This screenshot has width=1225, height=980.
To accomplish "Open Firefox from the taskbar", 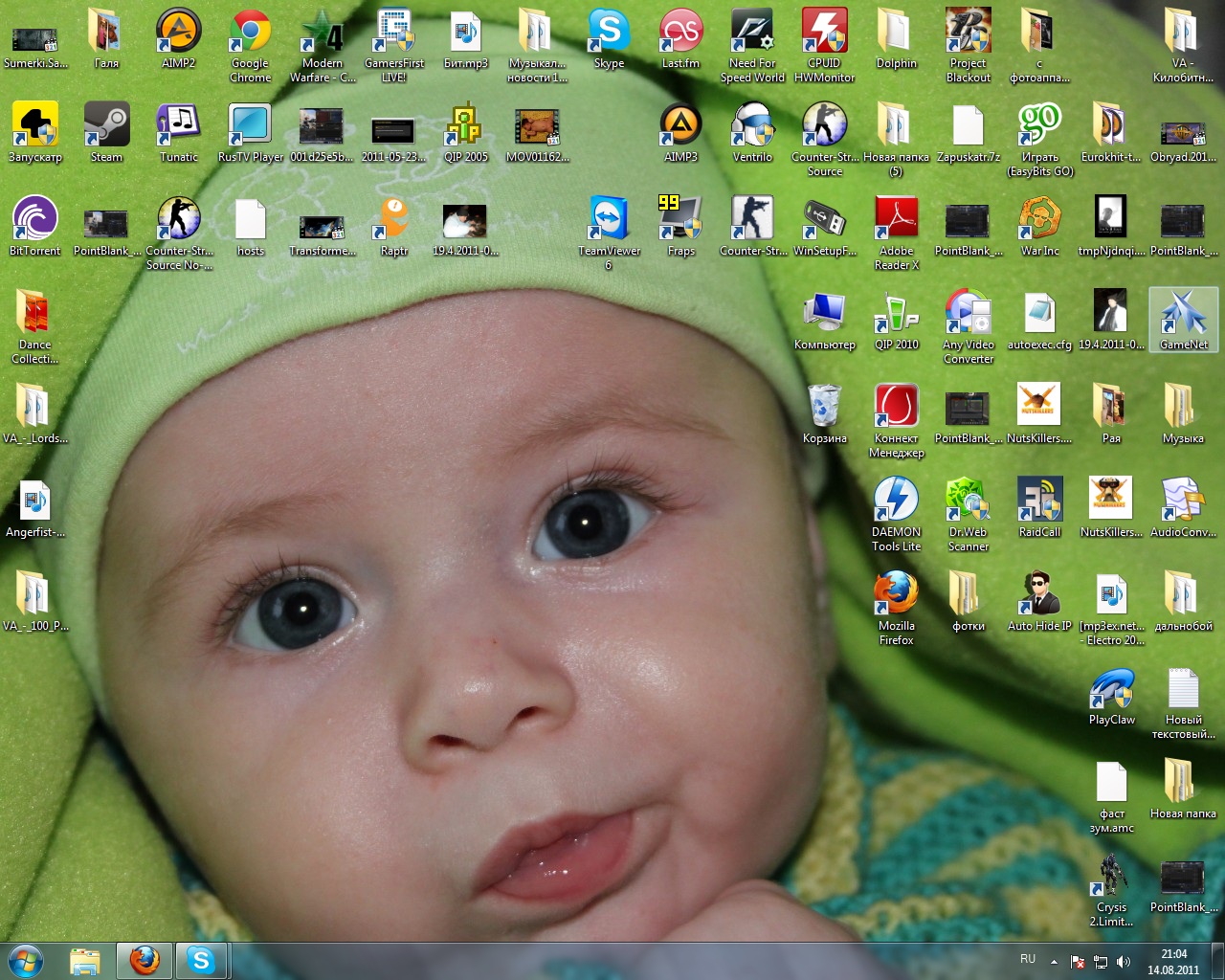I will (145, 960).
